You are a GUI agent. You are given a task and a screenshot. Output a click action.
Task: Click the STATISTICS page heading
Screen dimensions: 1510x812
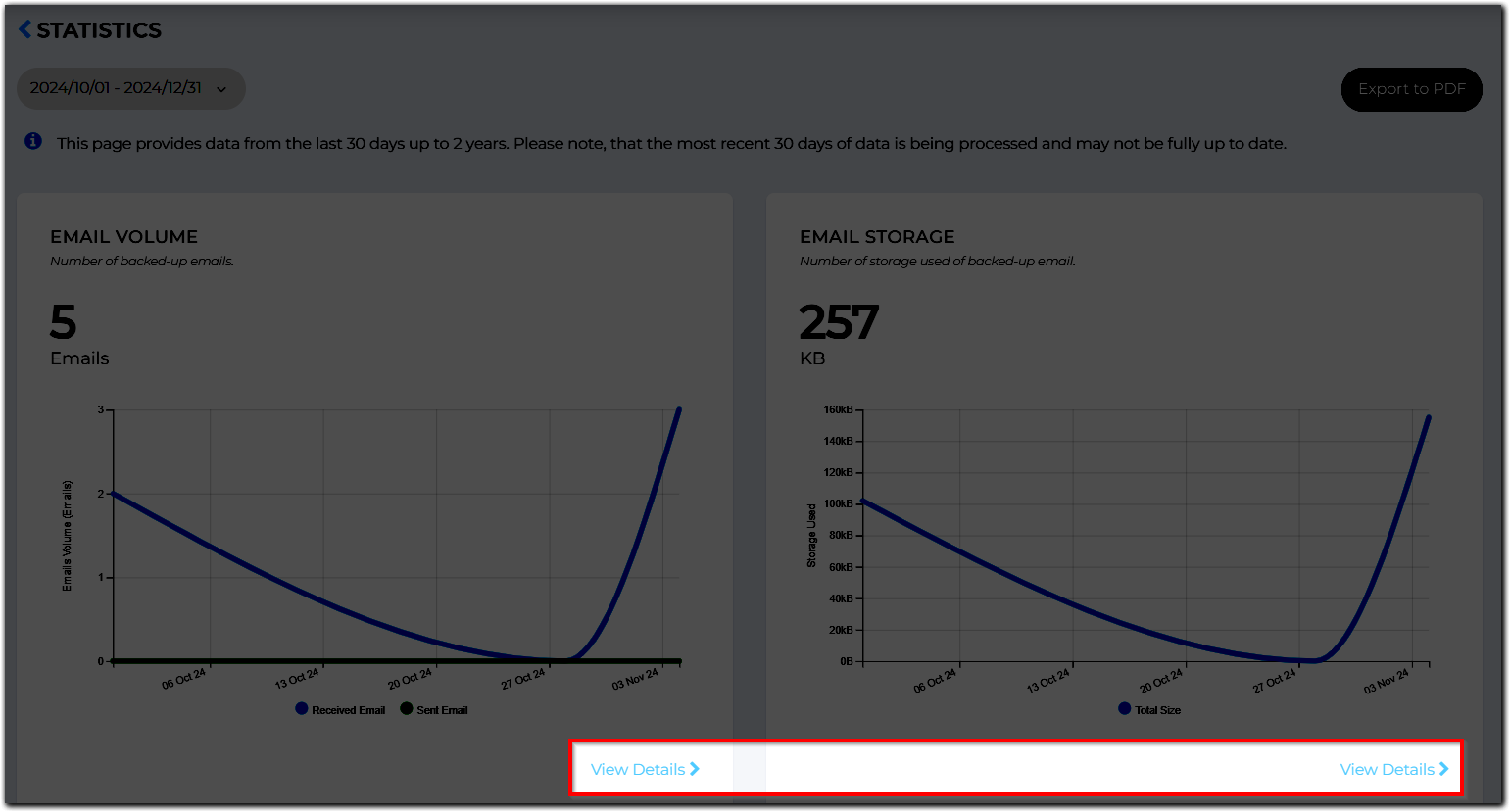pyautogui.click(x=98, y=29)
